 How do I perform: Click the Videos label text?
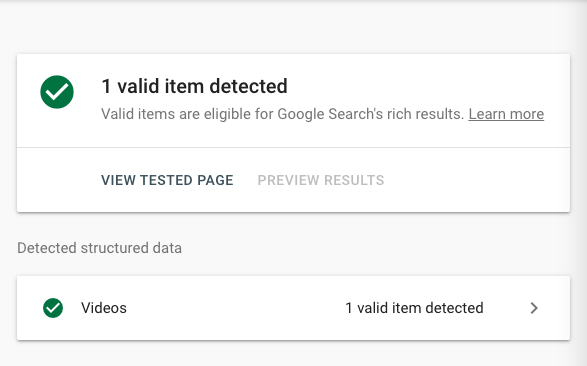104,308
